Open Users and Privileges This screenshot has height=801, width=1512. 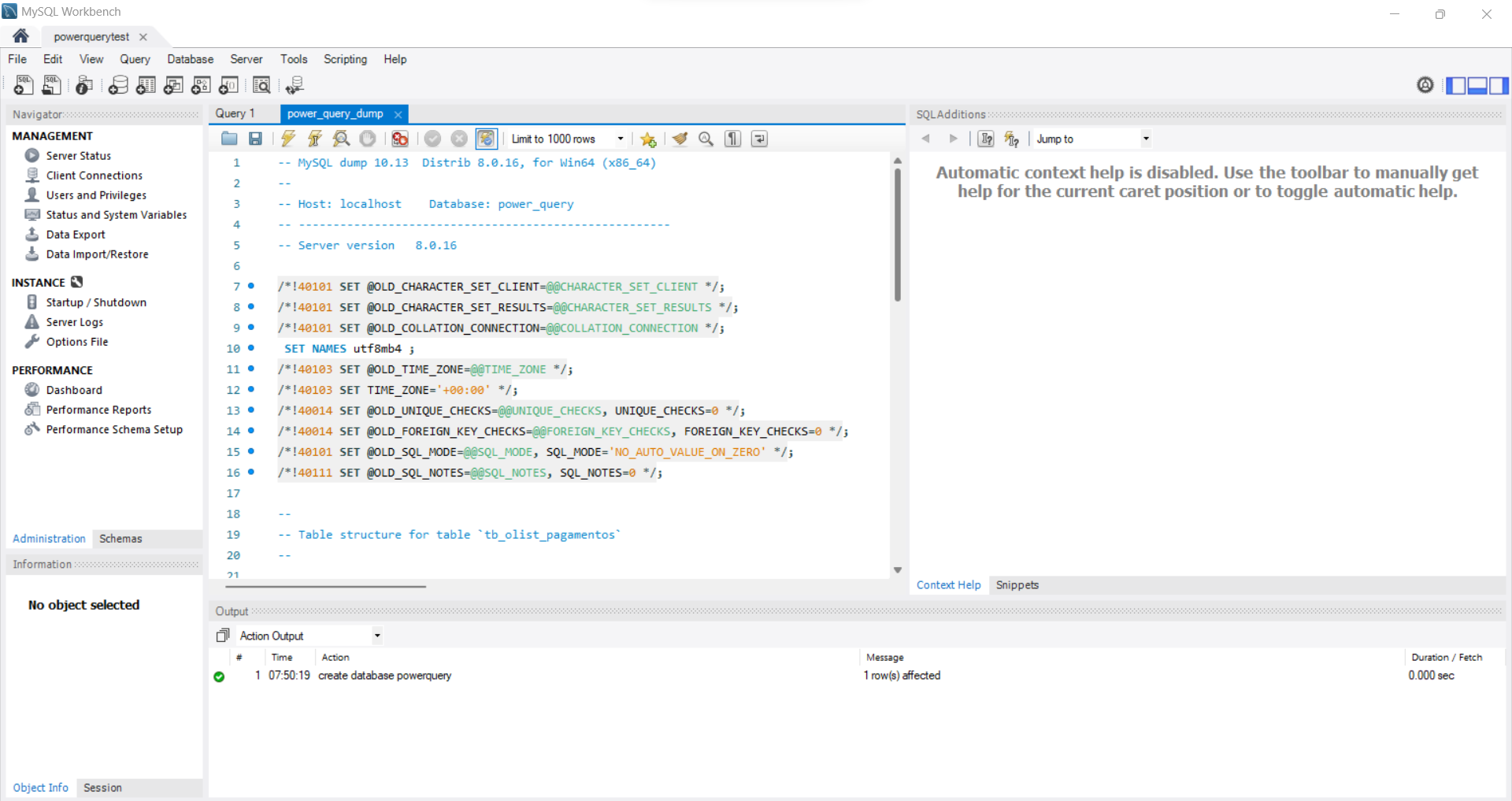coord(96,195)
